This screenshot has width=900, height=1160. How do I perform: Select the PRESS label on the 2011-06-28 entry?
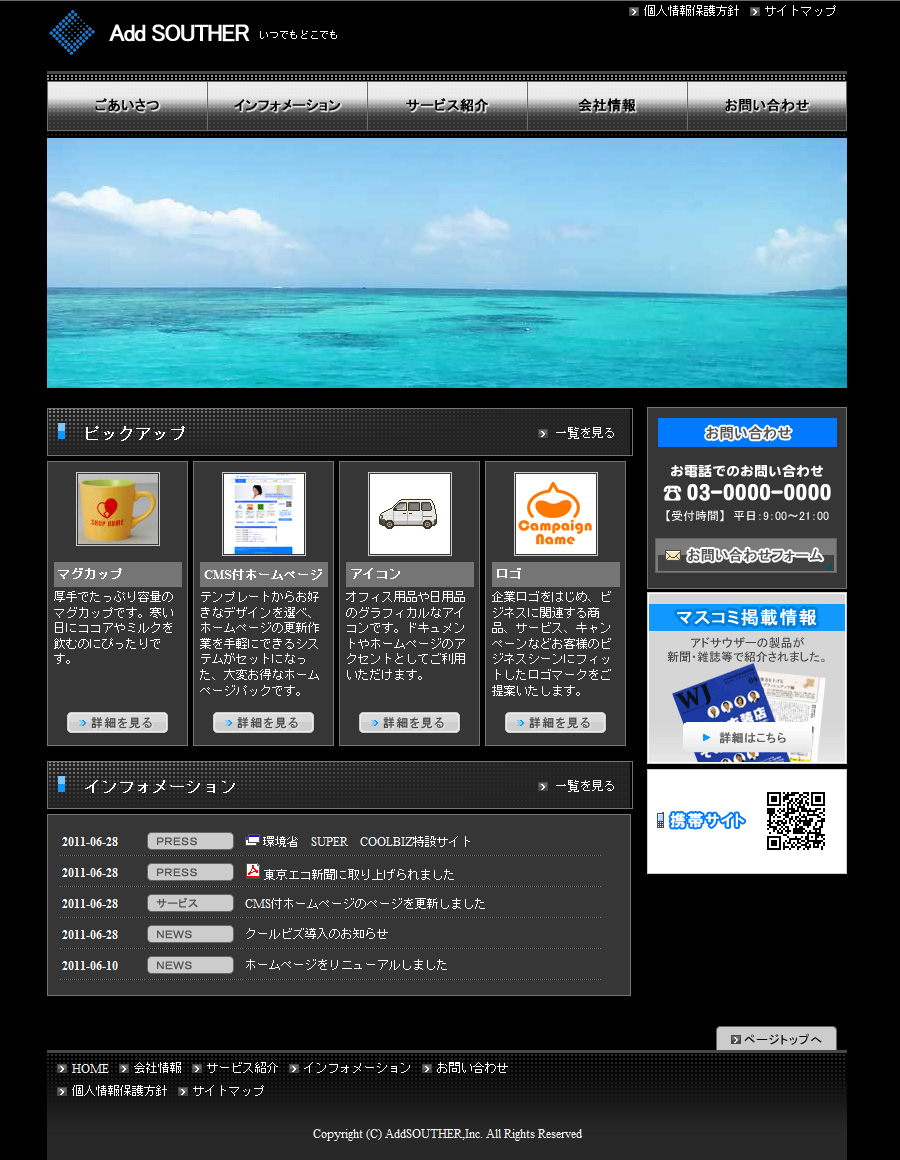190,841
